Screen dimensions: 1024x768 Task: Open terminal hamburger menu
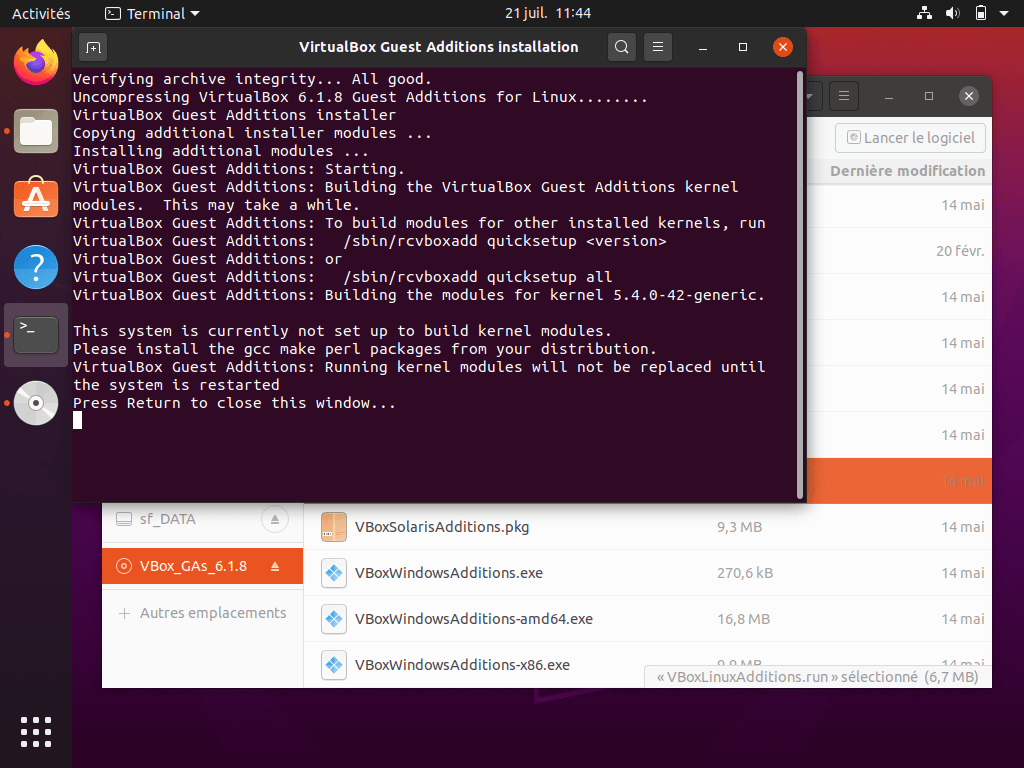[x=658, y=47]
